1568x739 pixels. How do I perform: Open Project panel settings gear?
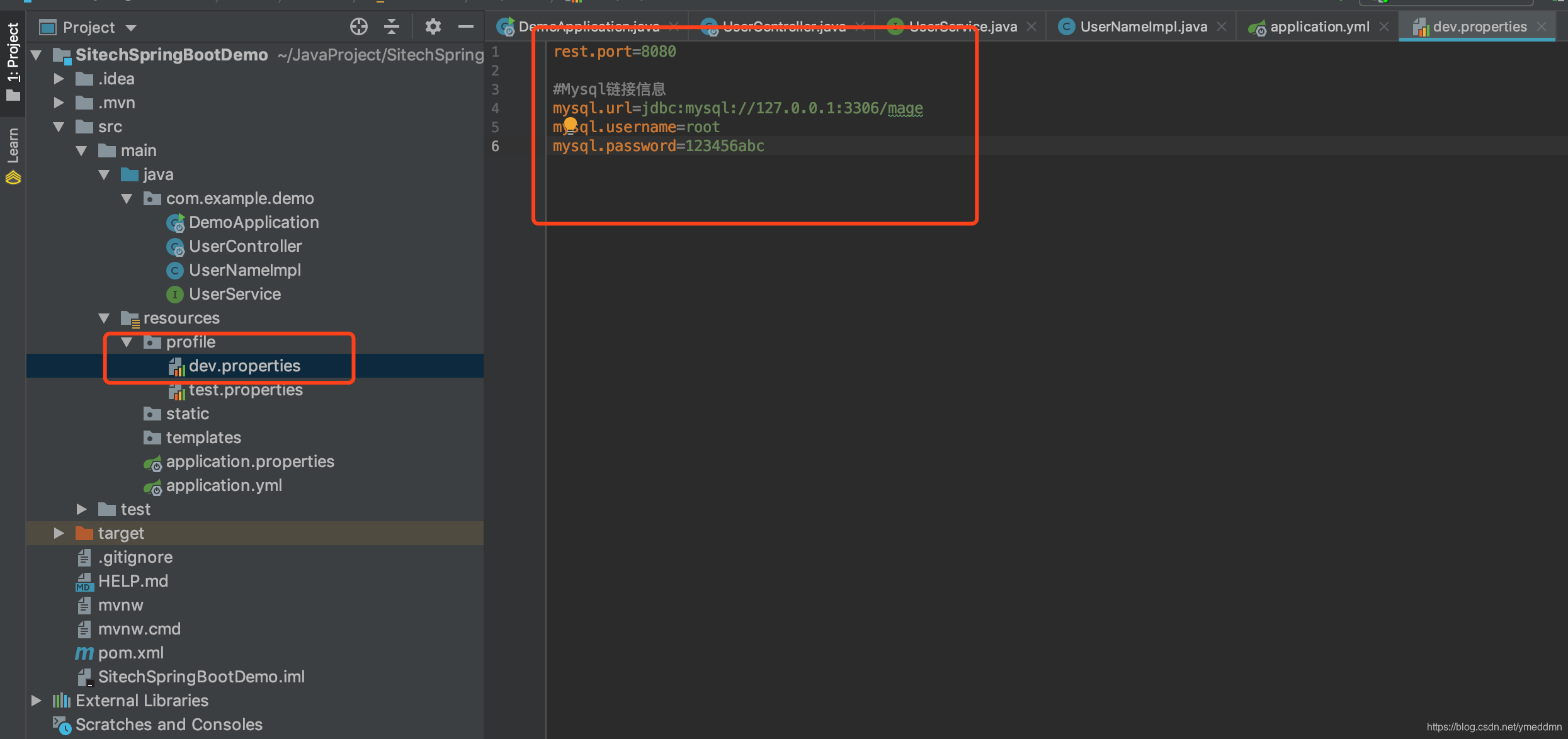pyautogui.click(x=433, y=26)
